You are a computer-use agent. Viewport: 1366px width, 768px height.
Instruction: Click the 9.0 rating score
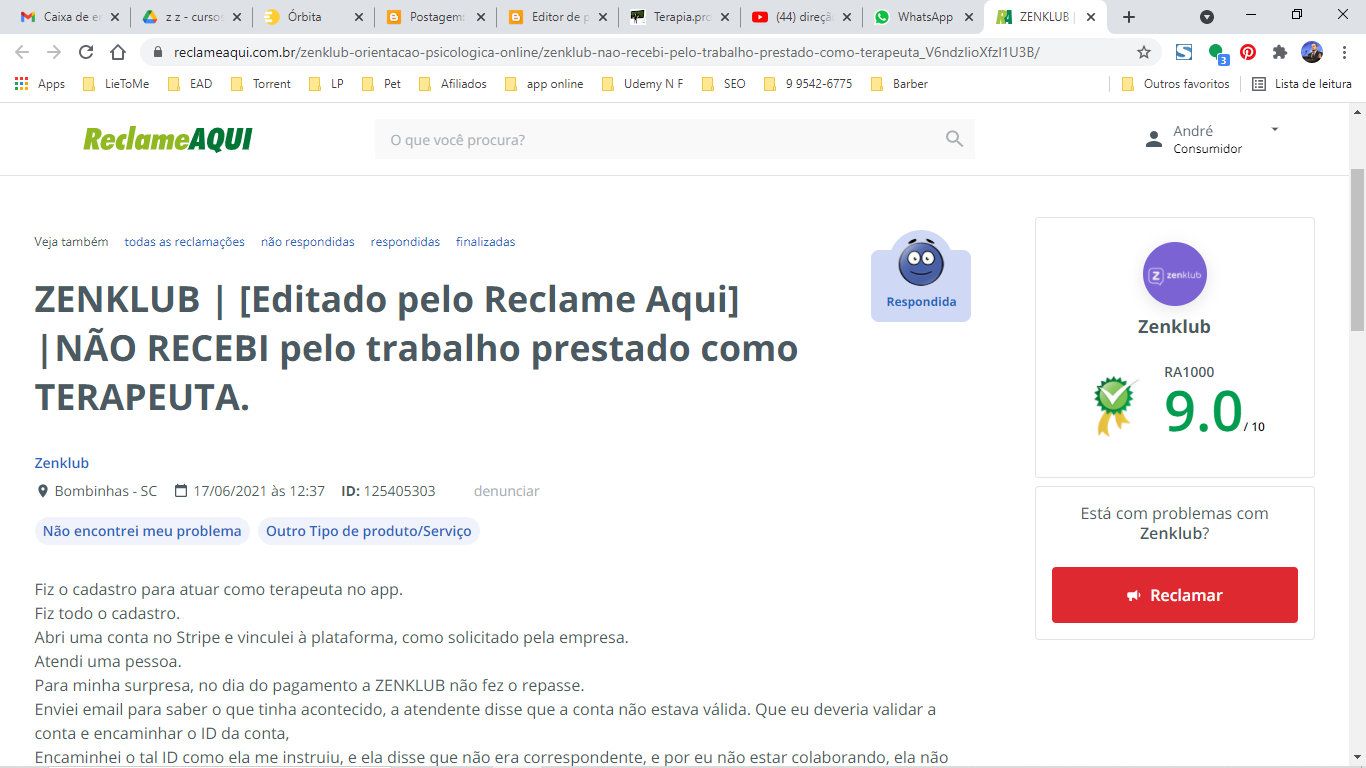[x=1203, y=410]
